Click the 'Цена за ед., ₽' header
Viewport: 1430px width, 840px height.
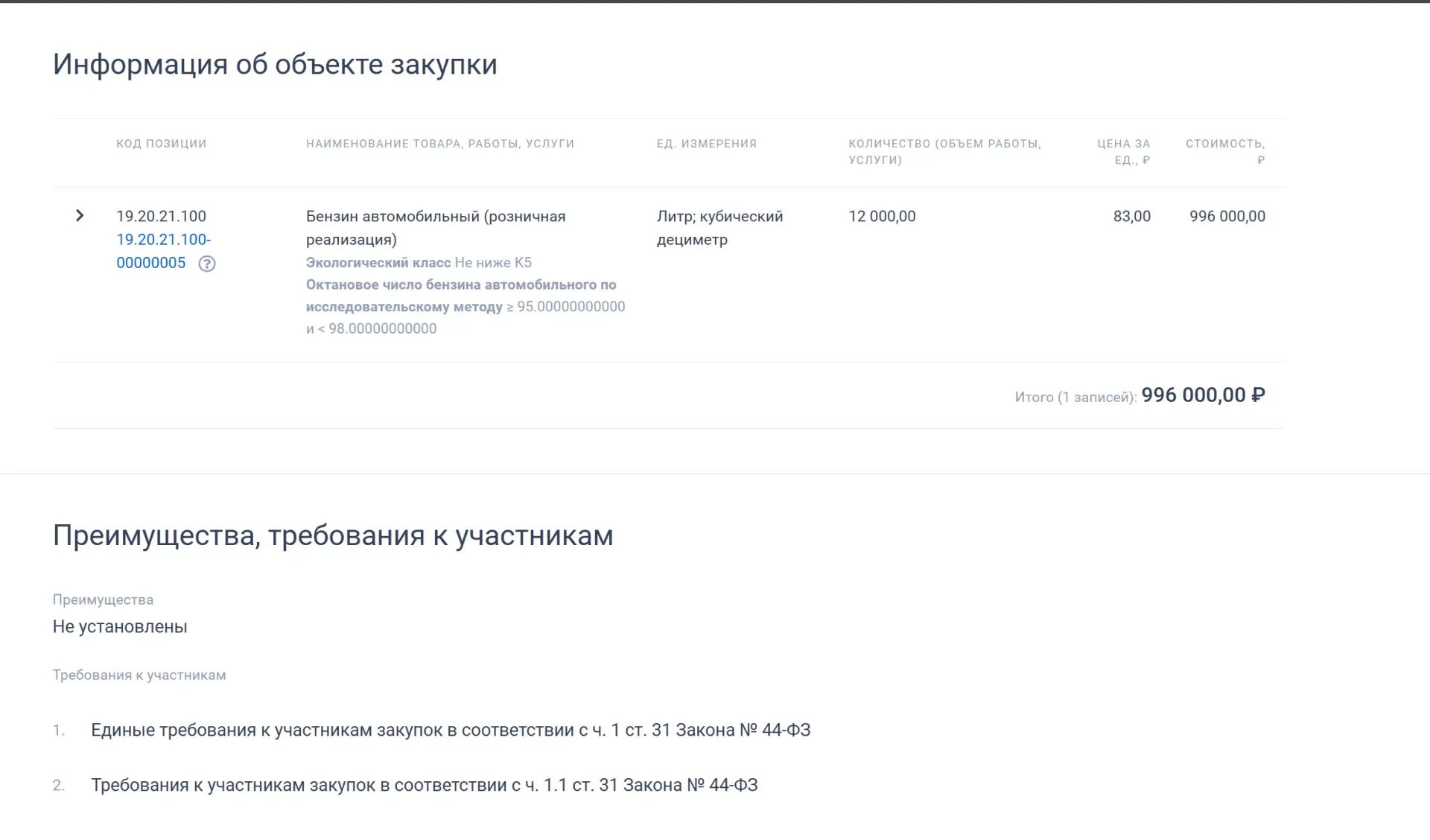pyautogui.click(x=1123, y=152)
